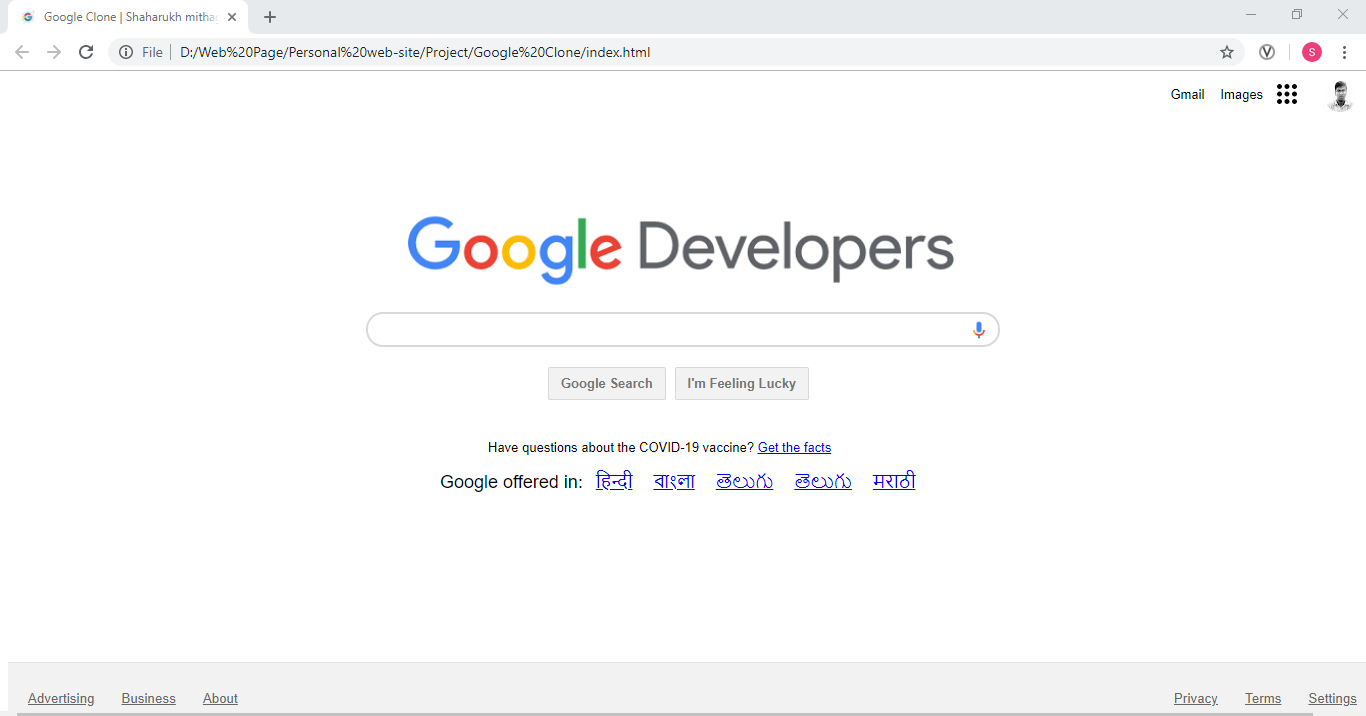This screenshot has width=1366, height=716.
Task: Open Images from the top navigation
Action: (x=1240, y=94)
